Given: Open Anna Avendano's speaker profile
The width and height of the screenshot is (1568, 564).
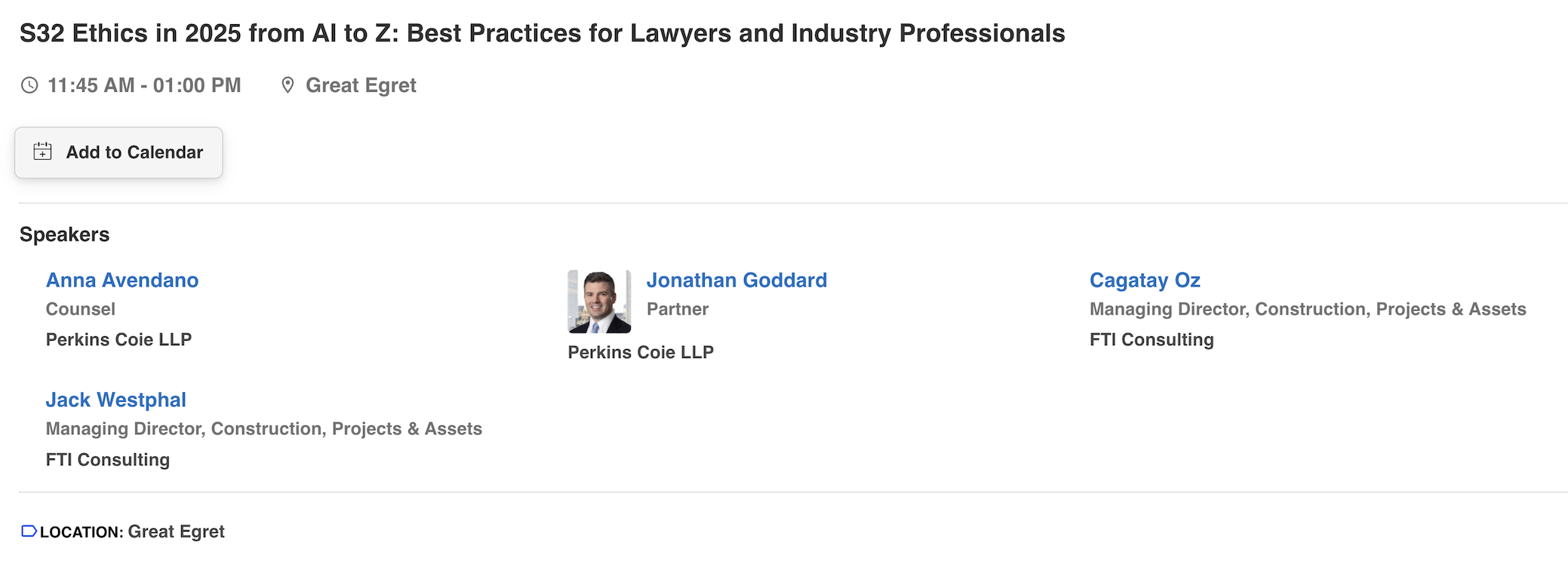Looking at the screenshot, I should point(122,280).
